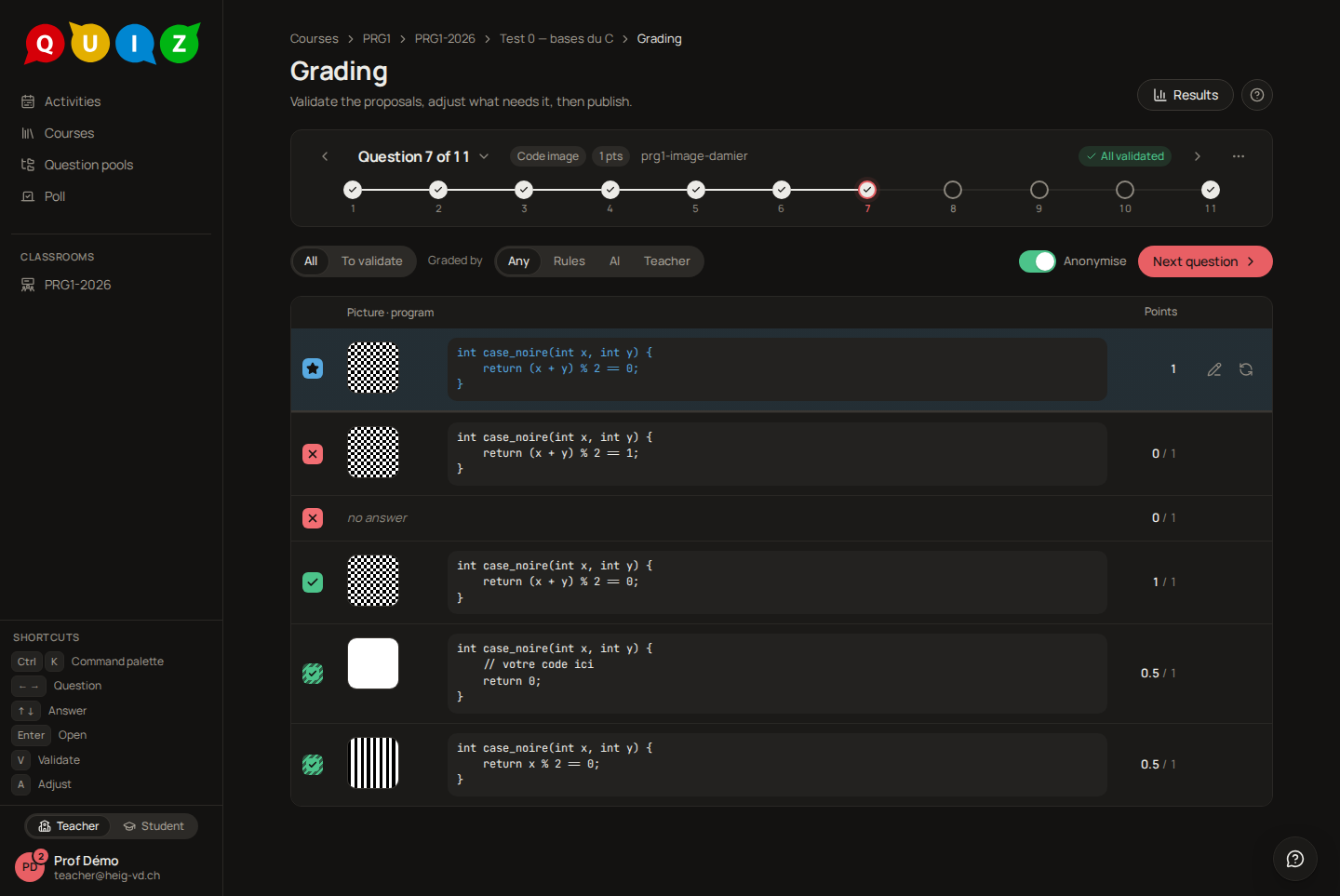Select current question 7 marker
The image size is (1340, 896).
[867, 190]
